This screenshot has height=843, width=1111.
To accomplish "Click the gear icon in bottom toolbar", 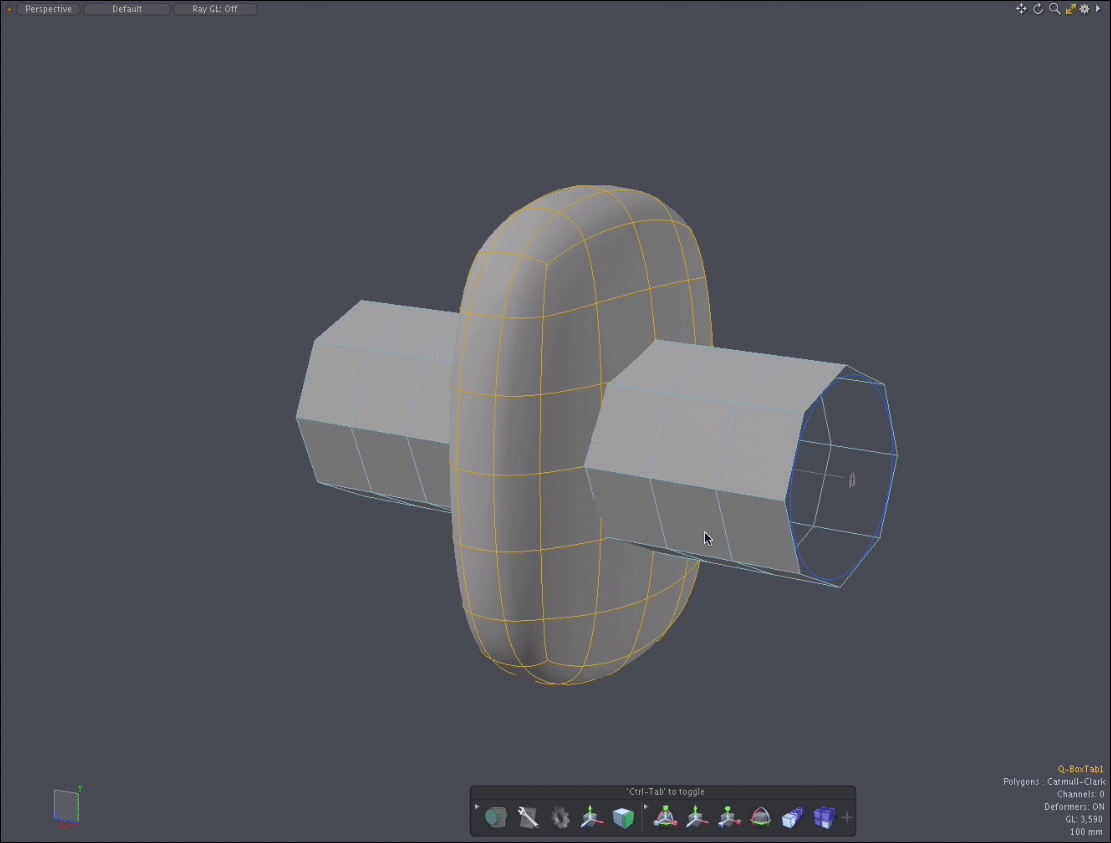I will coord(560,818).
